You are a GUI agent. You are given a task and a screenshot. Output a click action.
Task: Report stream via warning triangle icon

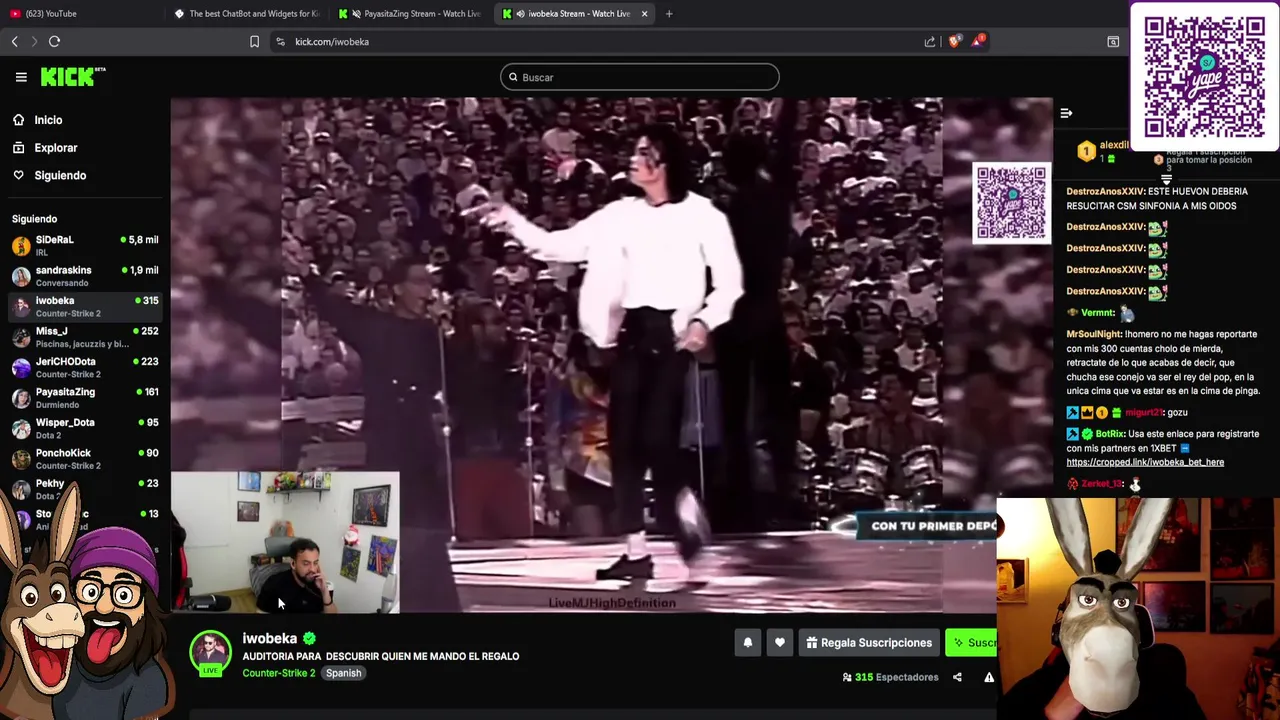tap(989, 677)
